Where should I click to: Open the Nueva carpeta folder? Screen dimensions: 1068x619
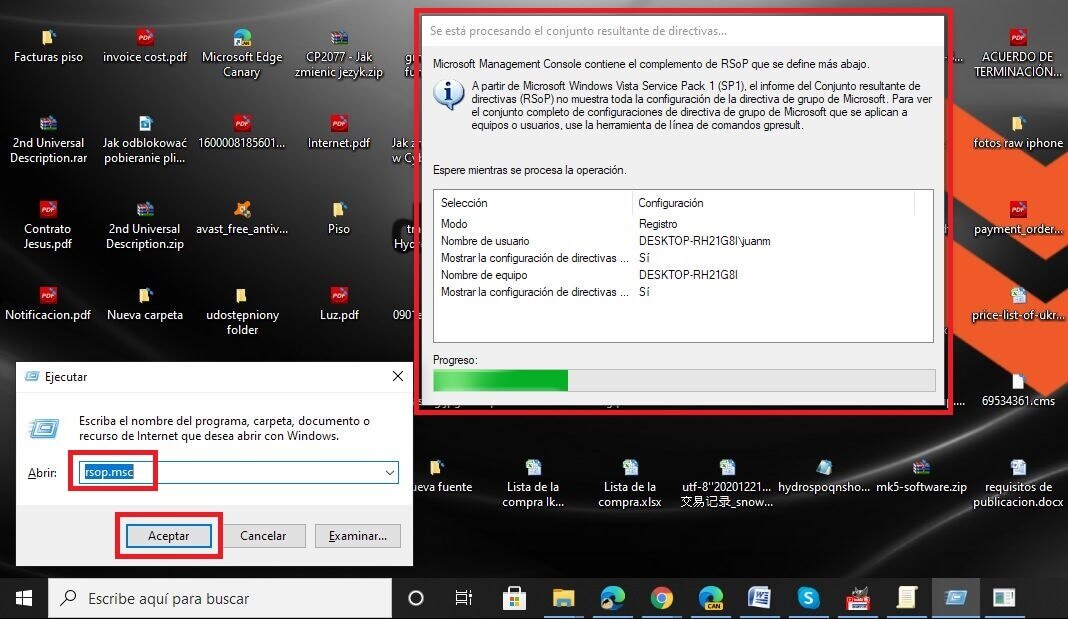point(144,304)
